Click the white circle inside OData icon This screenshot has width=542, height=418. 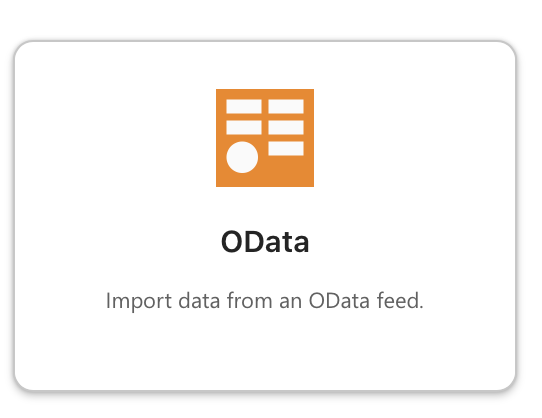coord(242,157)
